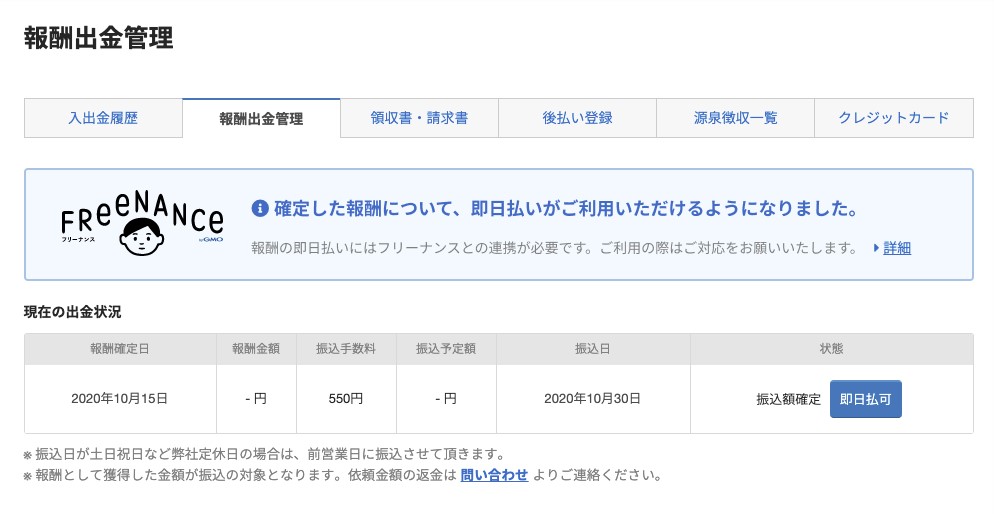Image resolution: width=994 pixels, height=514 pixels.
Task: Click the 振込額確定 status text
Action: (788, 399)
